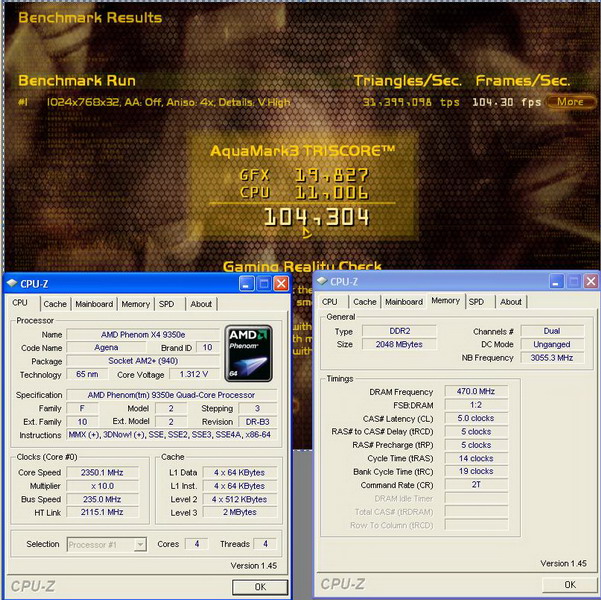The width and height of the screenshot is (601, 600).
Task: Click the DRAM Frequency value 470.0 MHz
Action: 476,391
